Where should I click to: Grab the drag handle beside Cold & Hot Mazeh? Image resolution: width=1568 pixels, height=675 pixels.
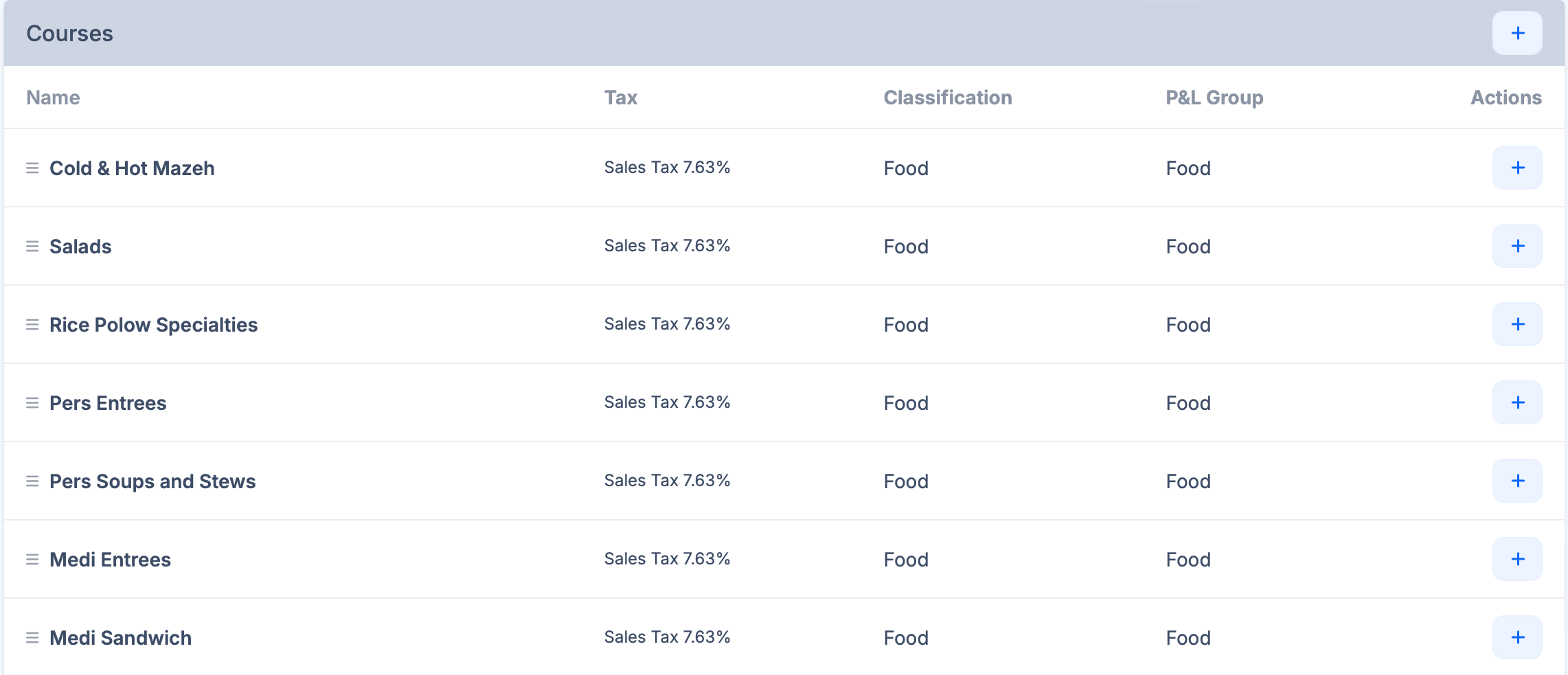pos(32,168)
